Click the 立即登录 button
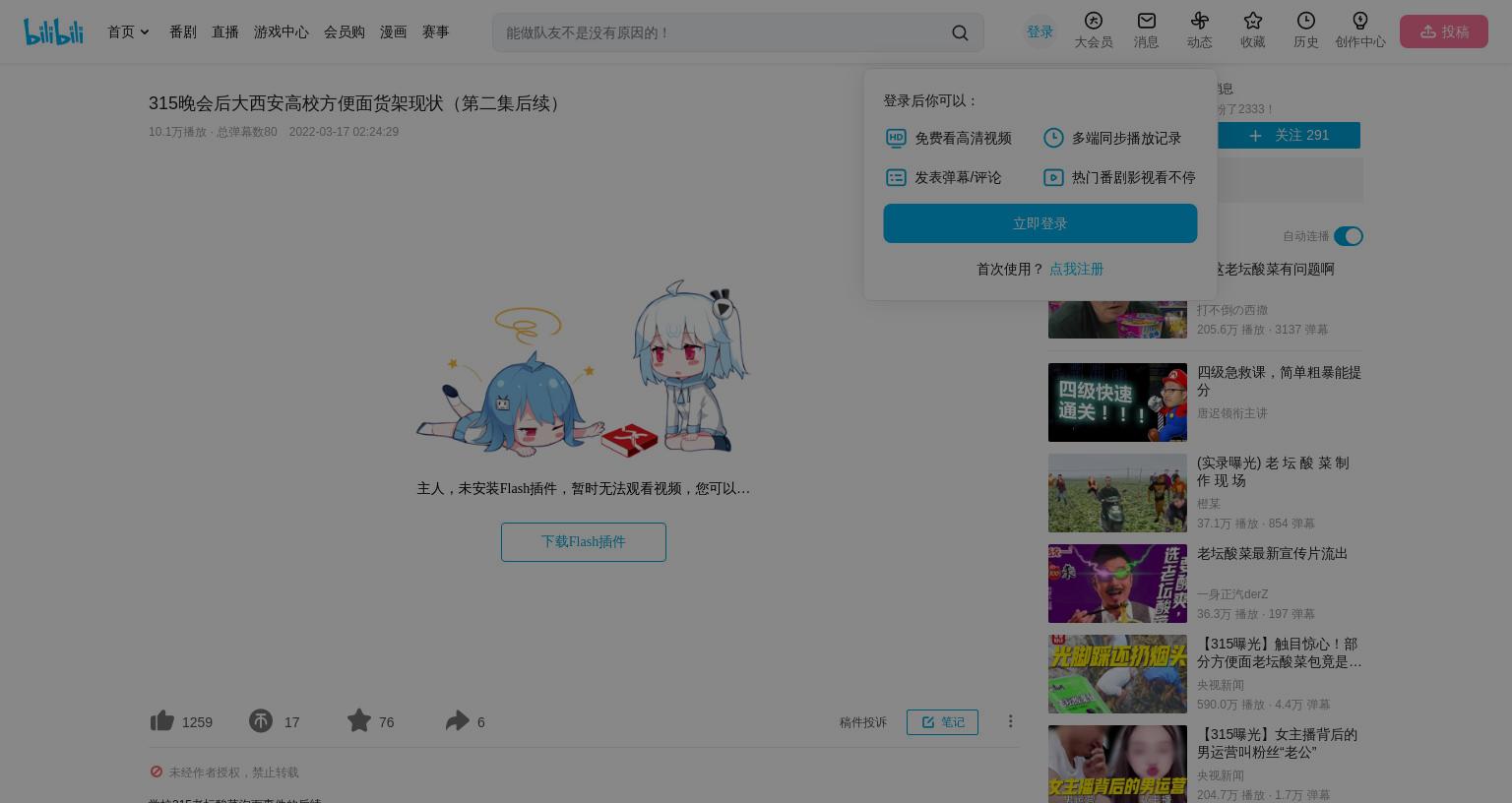Screen dimensions: 1512x803 click(1040, 223)
